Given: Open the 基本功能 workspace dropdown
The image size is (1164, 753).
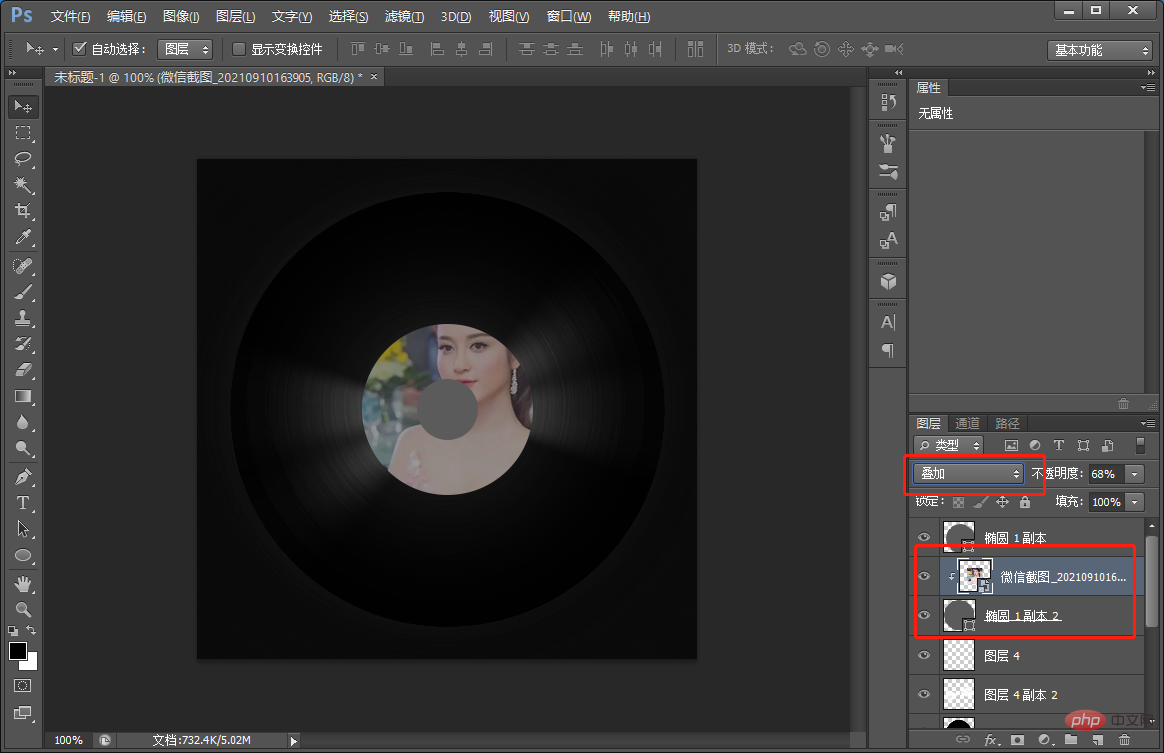Looking at the screenshot, I should click(x=1099, y=50).
